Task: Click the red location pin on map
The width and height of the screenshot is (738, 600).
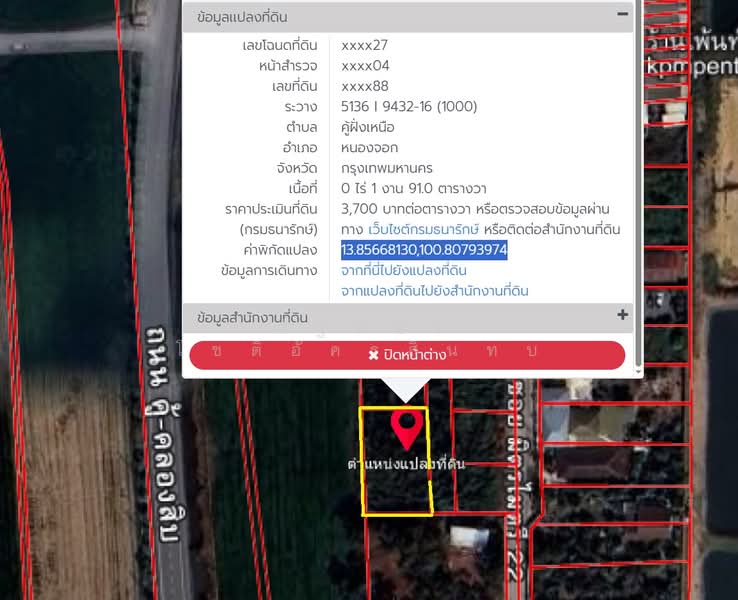Action: point(407,429)
